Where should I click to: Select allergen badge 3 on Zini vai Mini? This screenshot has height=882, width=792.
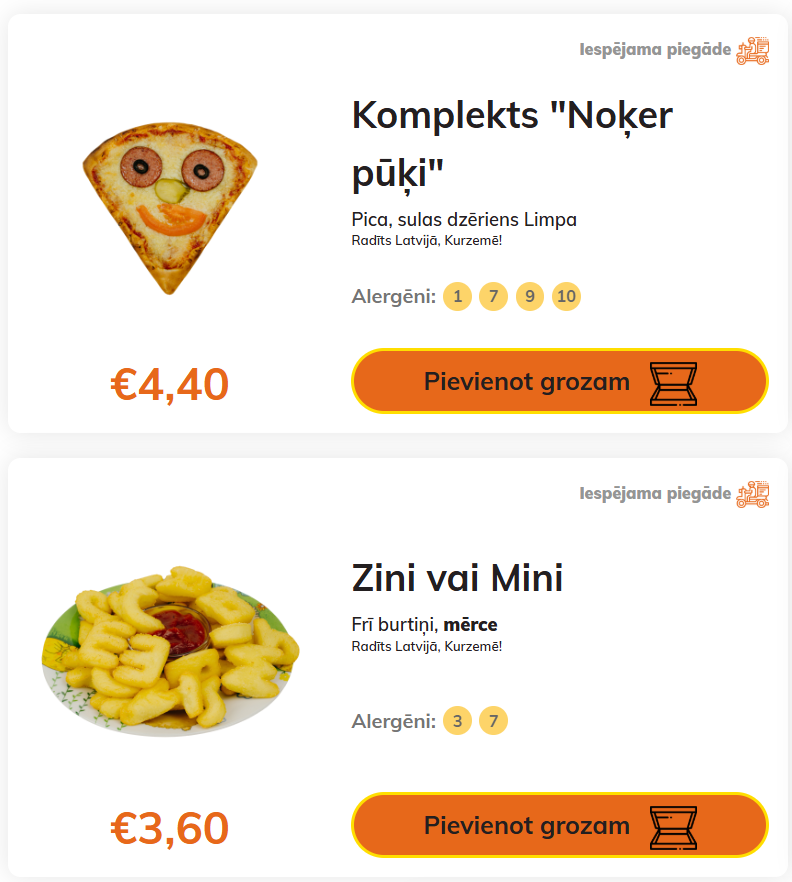(x=457, y=721)
